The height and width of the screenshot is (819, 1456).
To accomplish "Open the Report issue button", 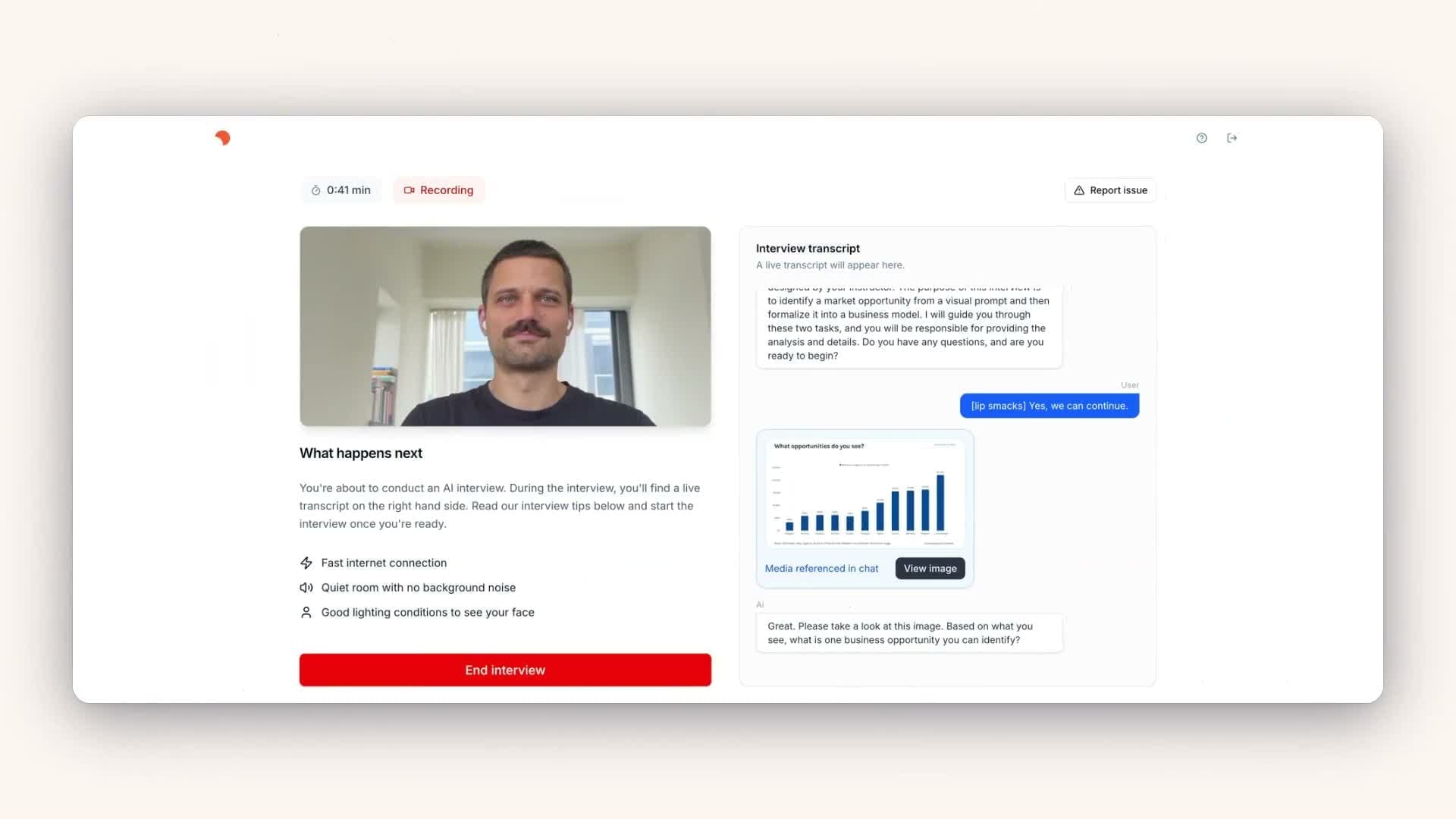I will tap(1110, 190).
